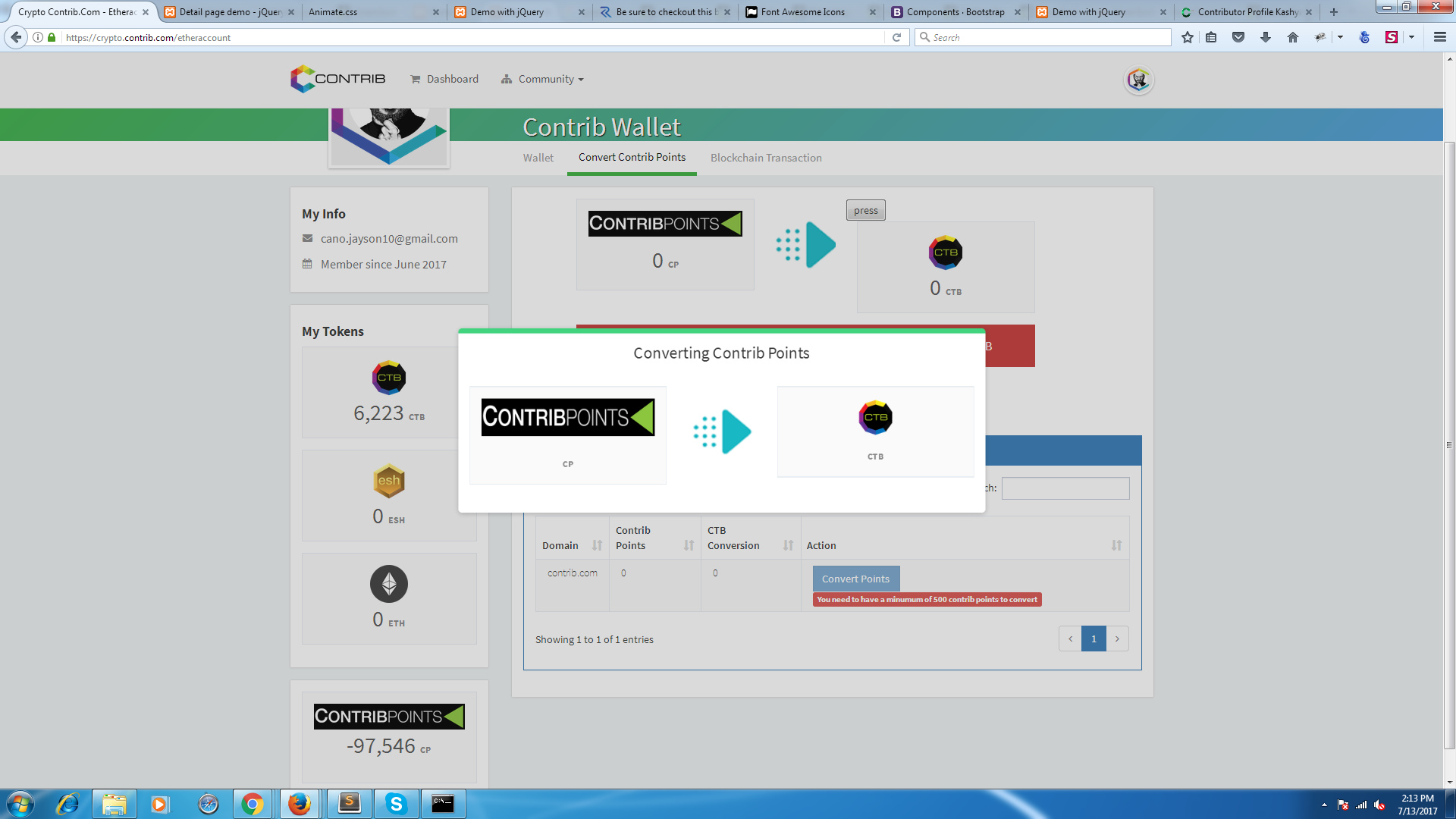Click the browser home icon

coord(1293,37)
